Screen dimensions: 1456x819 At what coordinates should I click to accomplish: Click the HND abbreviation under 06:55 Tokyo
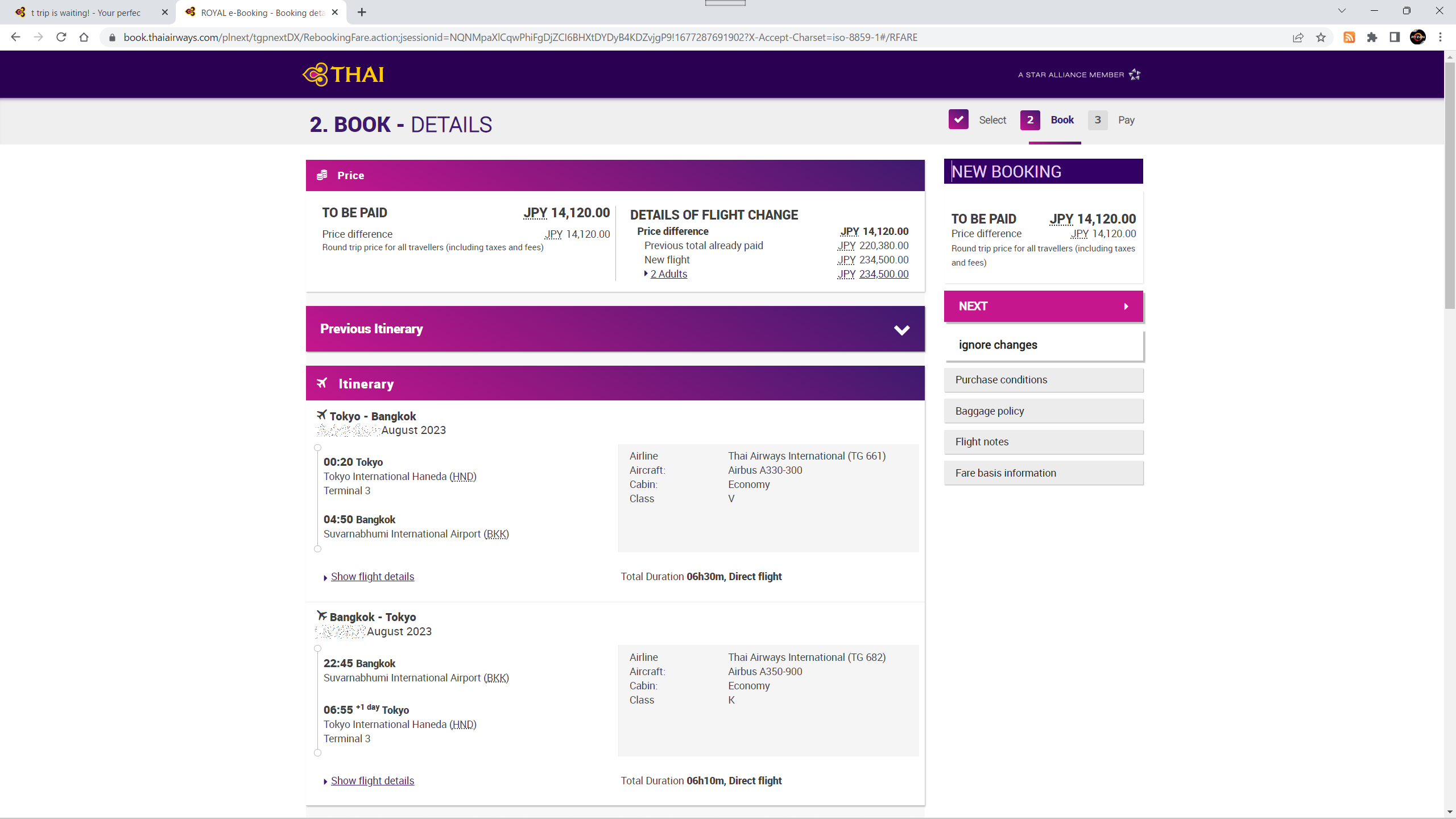(x=463, y=724)
